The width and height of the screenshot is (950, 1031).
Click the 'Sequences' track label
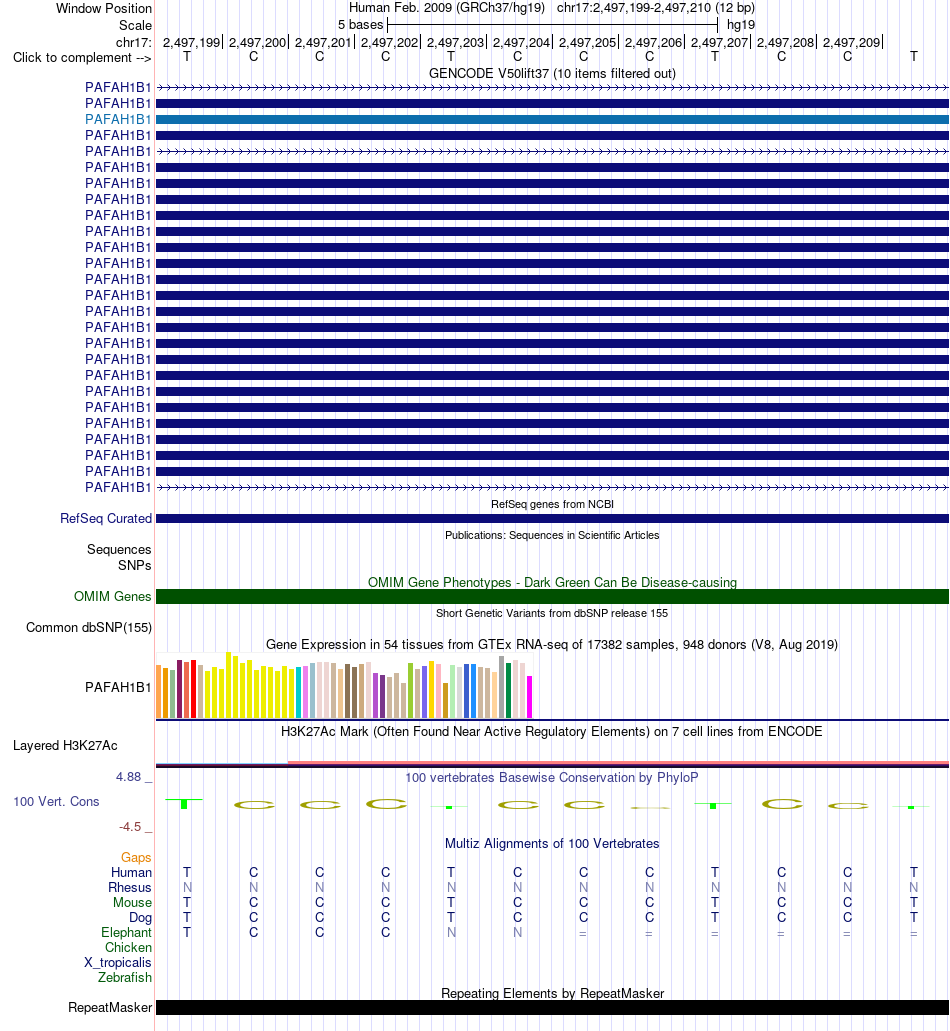119,550
